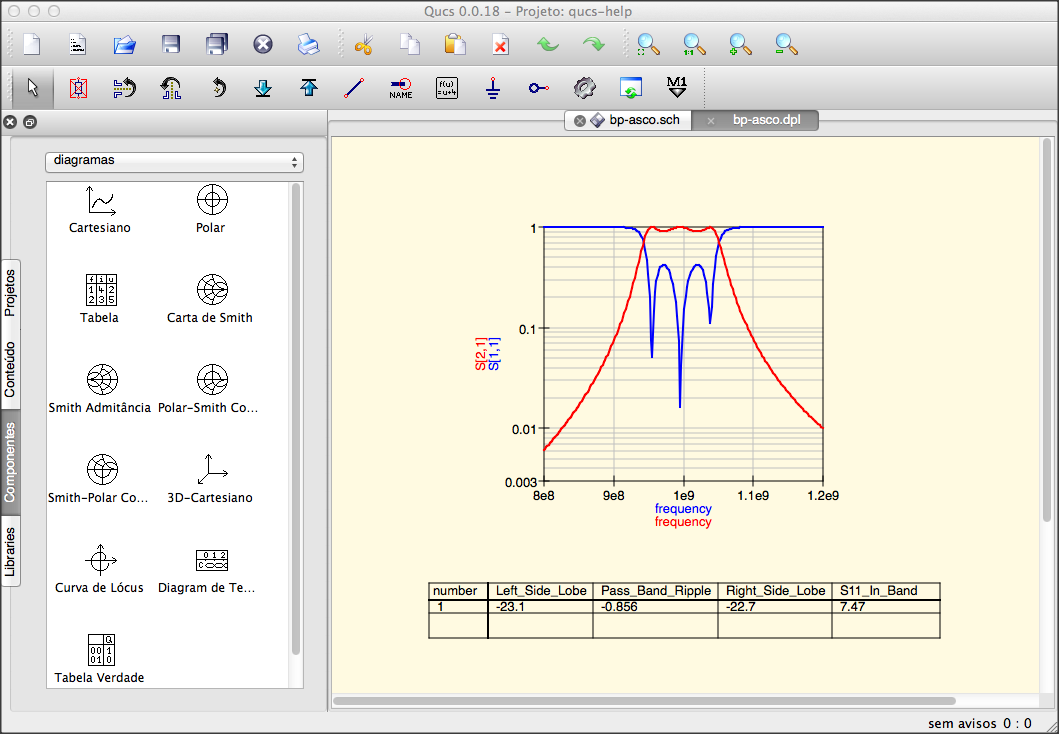This screenshot has width=1059, height=734.
Task: Click the ground symbol toolbar icon
Action: pyautogui.click(x=493, y=88)
